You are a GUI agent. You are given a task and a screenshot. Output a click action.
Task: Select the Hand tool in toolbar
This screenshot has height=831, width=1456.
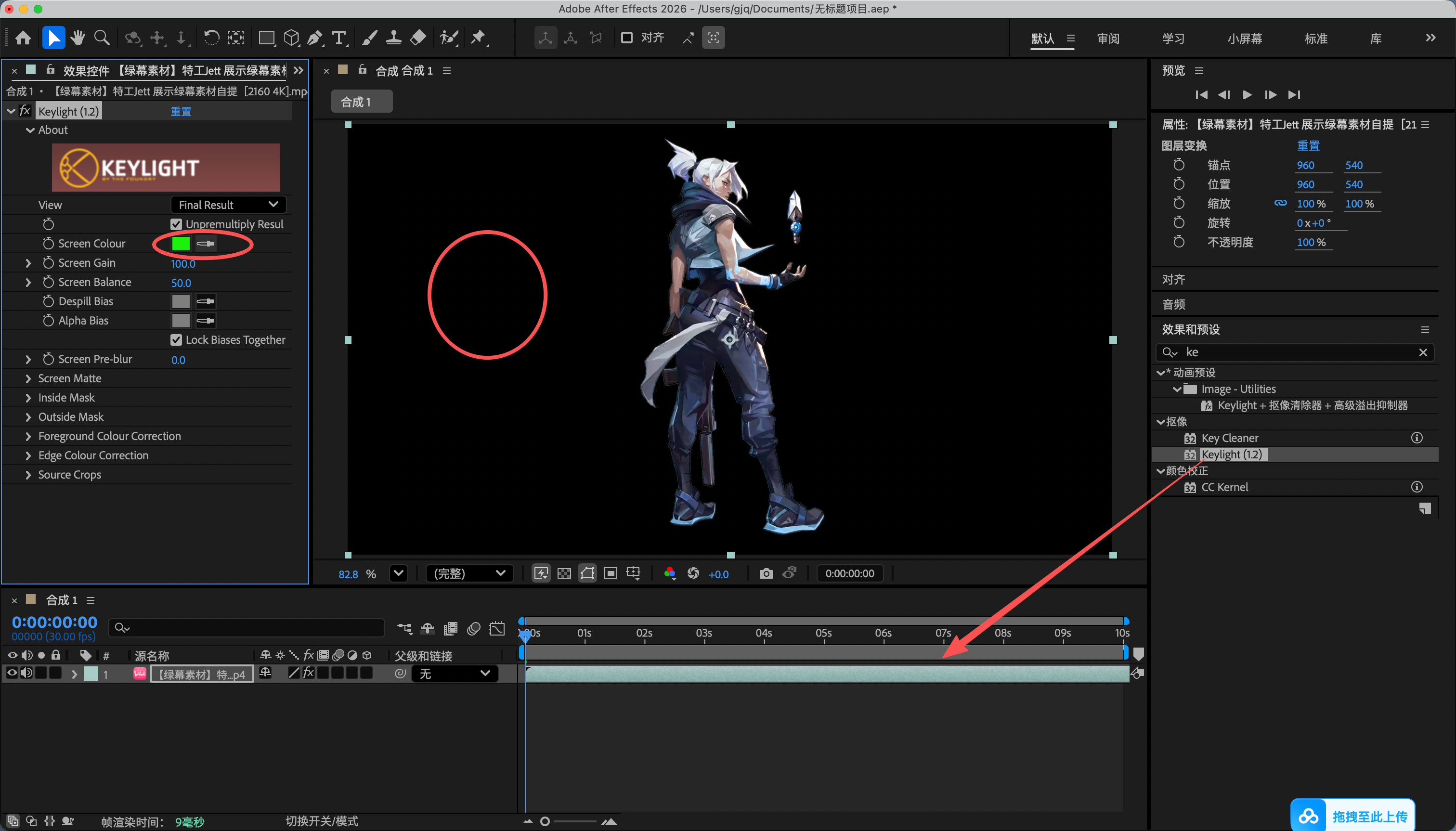point(78,38)
